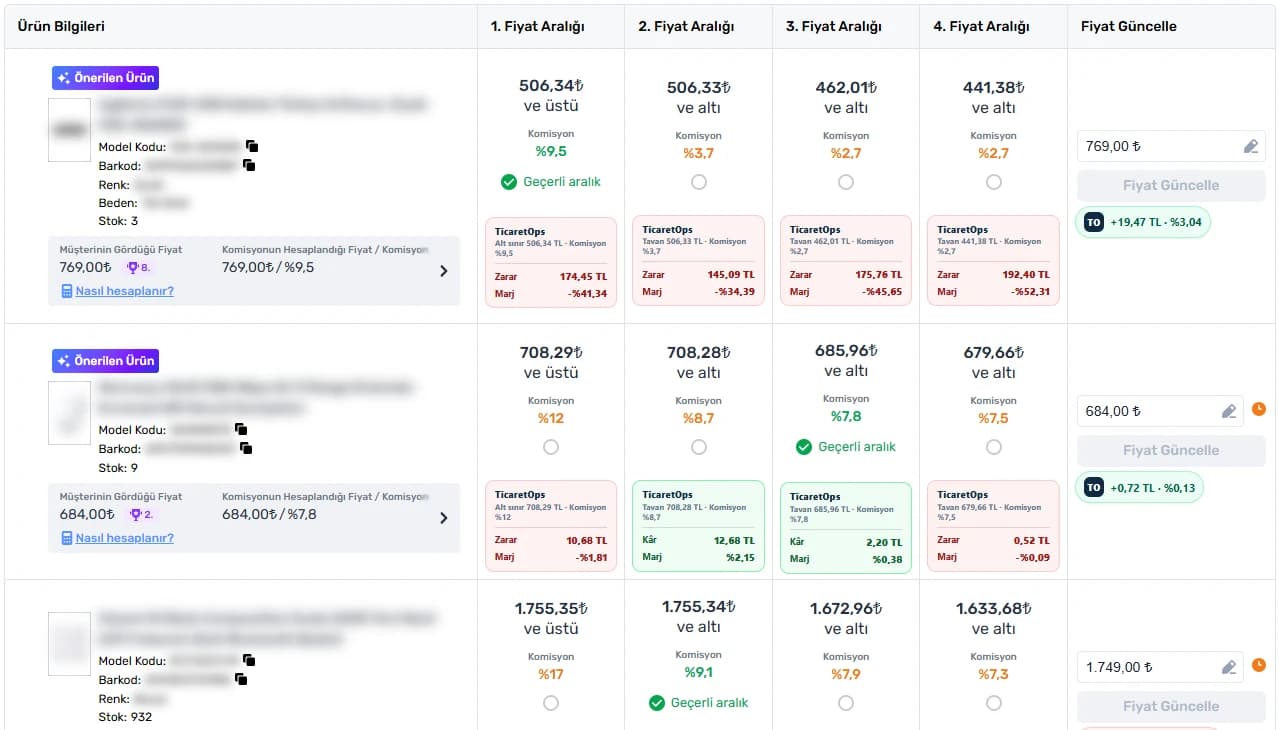The image size is (1279, 730).
Task: Focus the 684,00 ₺ price input field
Action: [1160, 411]
